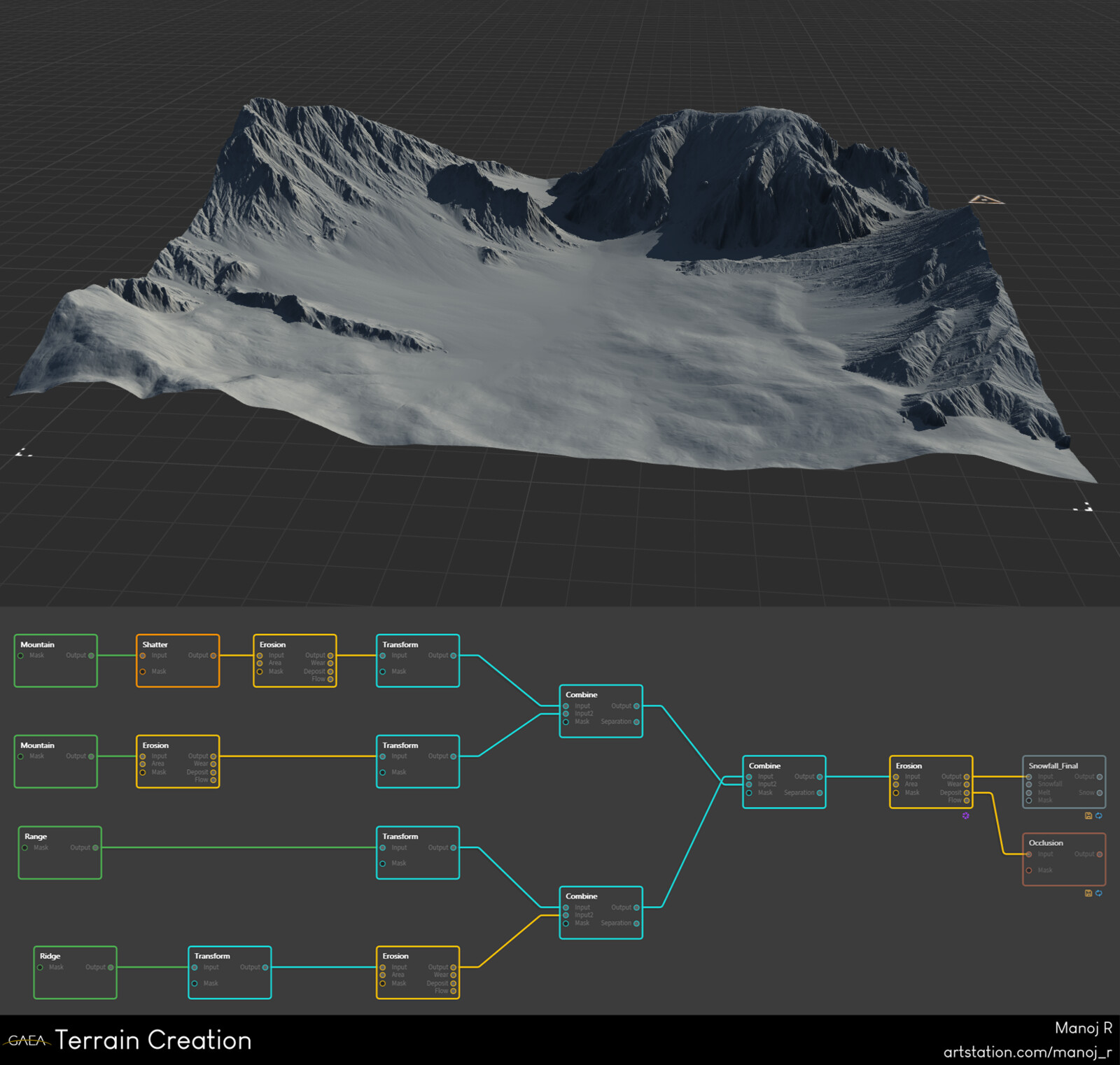Click the Ridge node Output port

[111, 968]
